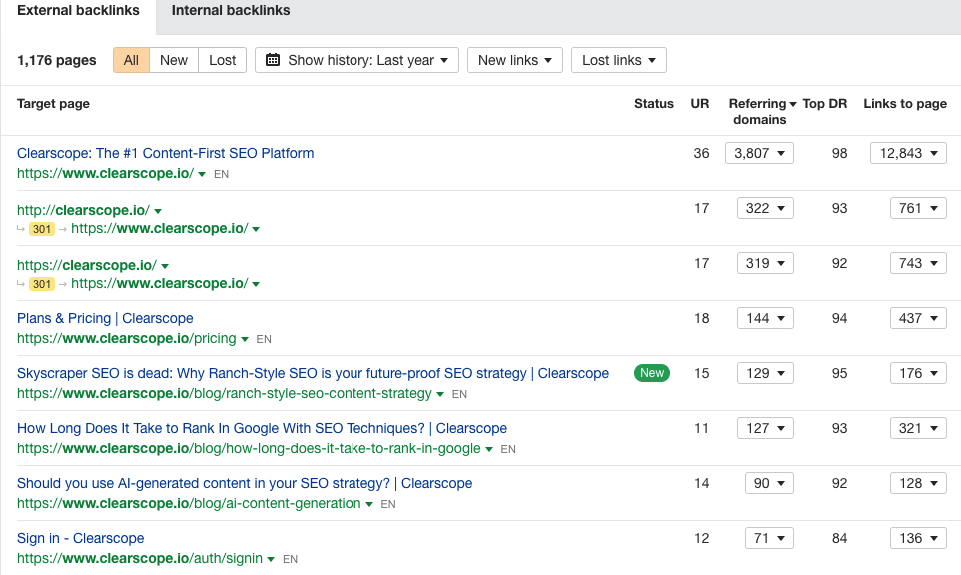961x575 pixels.
Task: Click caret next to http://clearscope.io/ URL
Action: click(x=158, y=210)
